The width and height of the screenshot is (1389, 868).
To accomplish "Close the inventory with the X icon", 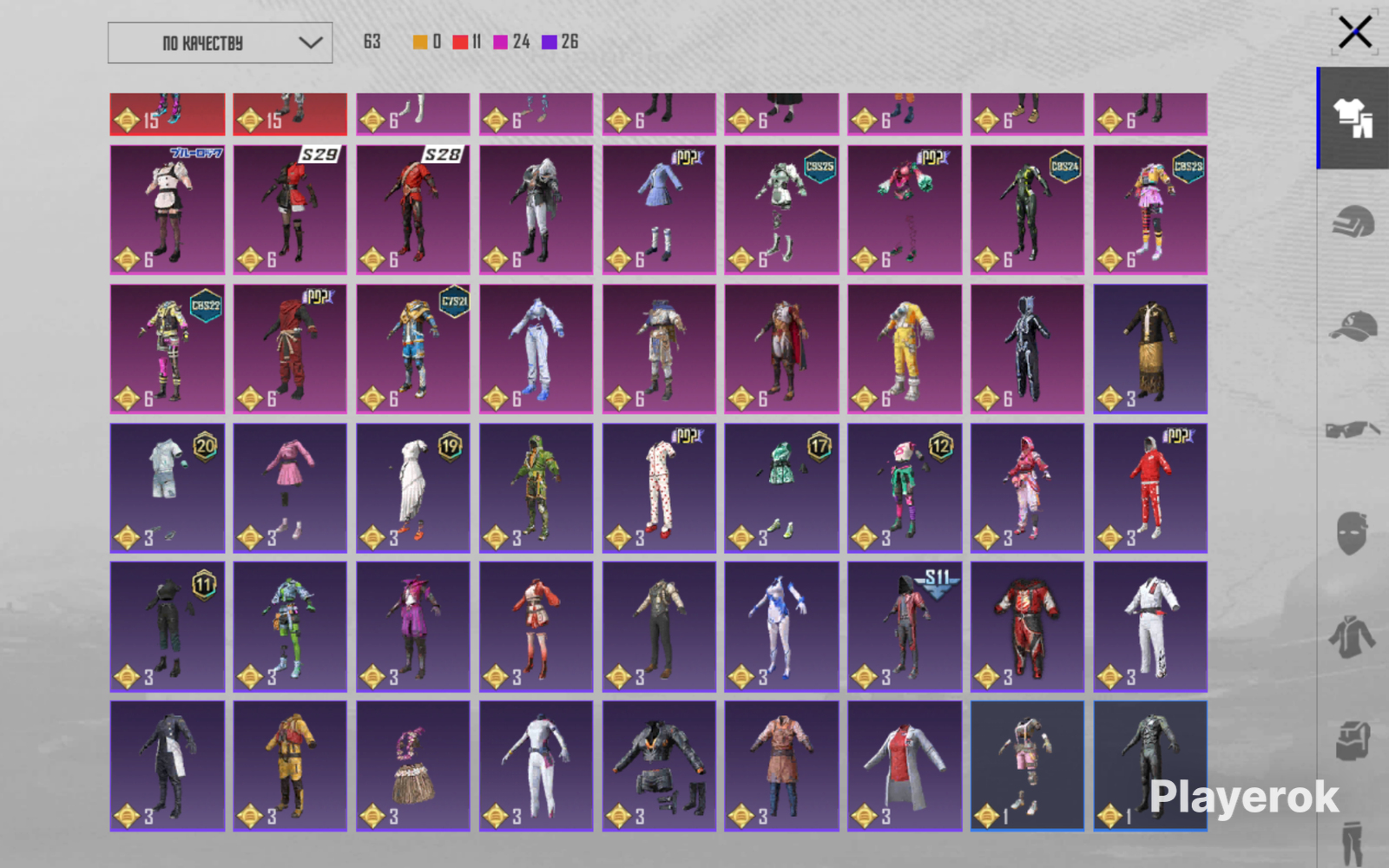I will tap(1354, 33).
